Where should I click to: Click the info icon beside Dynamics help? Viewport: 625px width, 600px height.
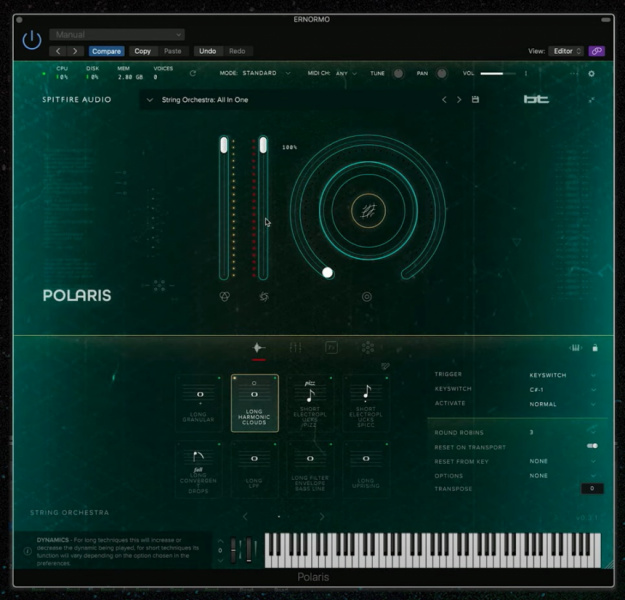click(28, 551)
